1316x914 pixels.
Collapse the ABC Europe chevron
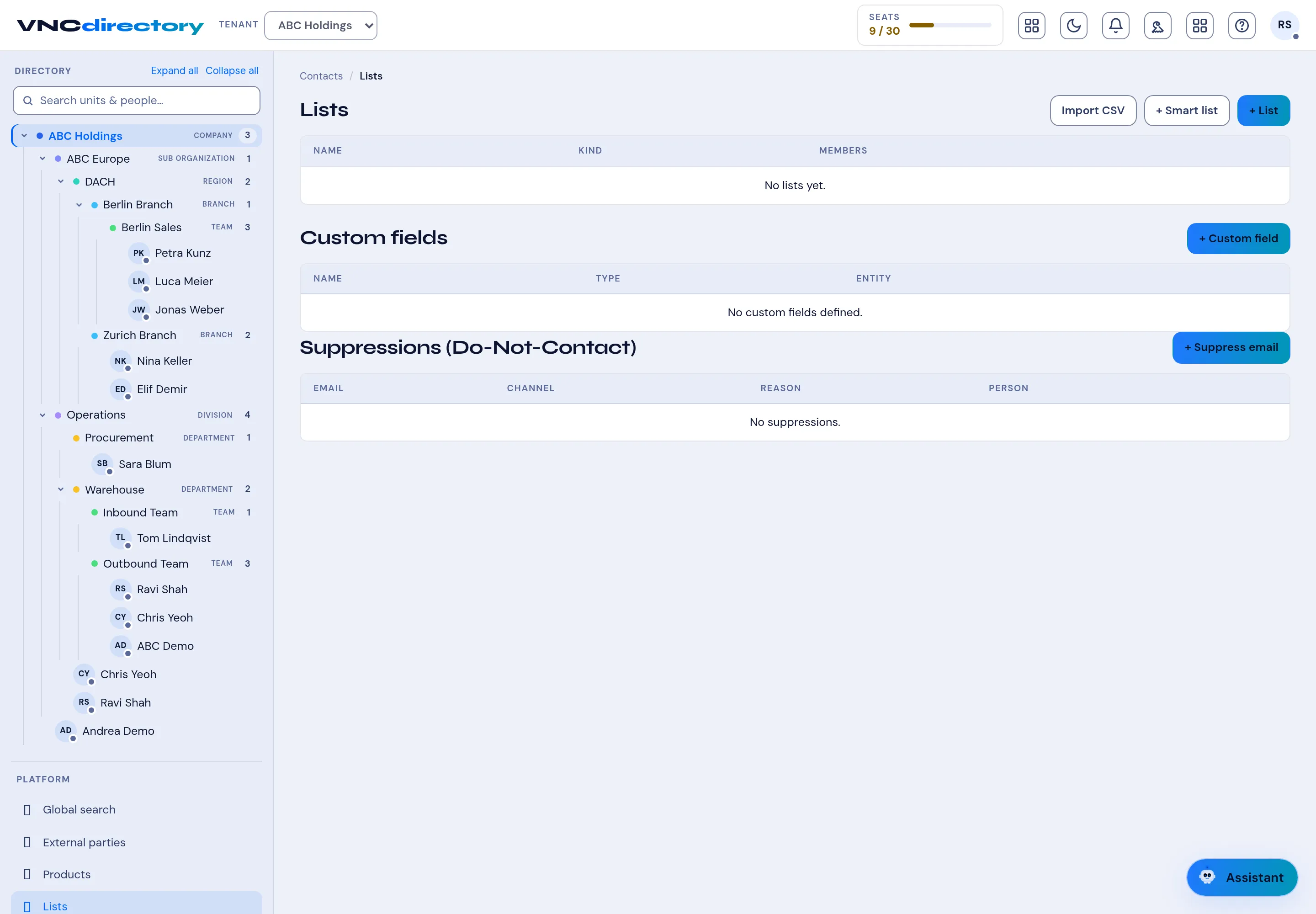pos(42,159)
